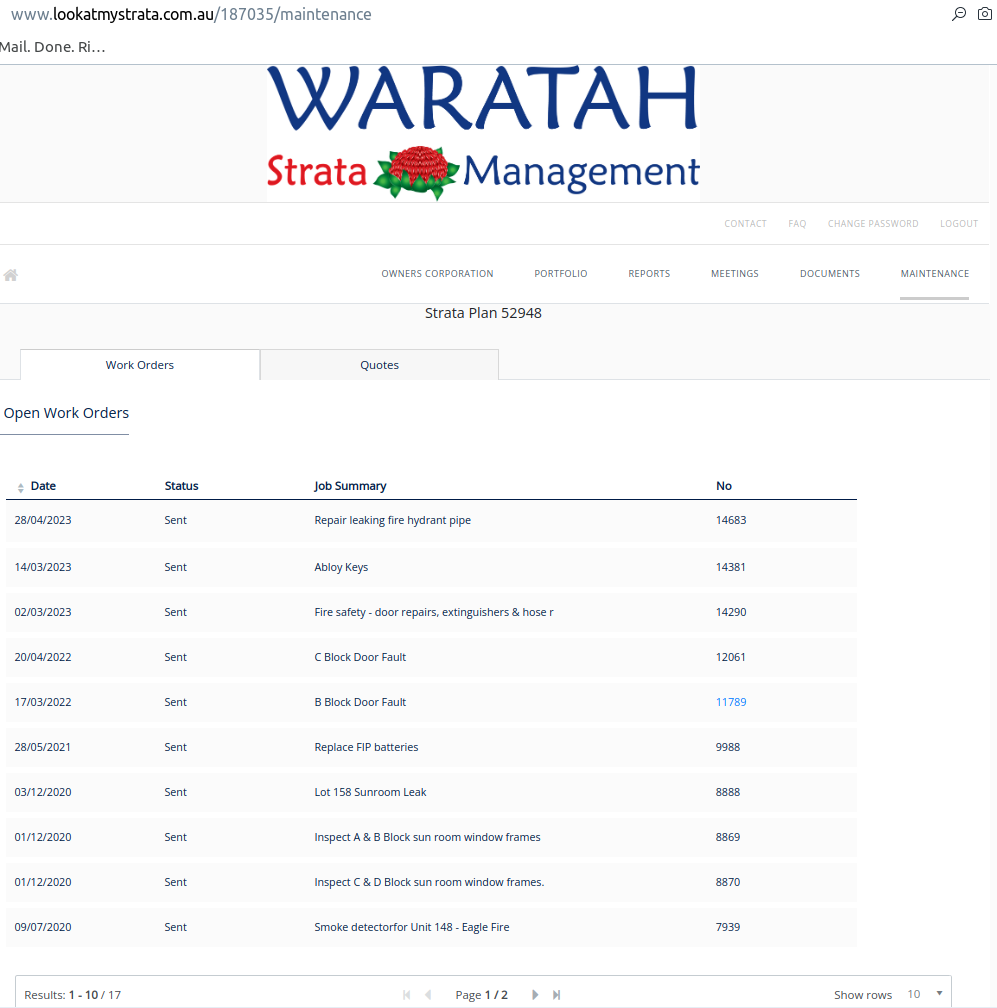Click the date 14/03/2023 cell
The width and height of the screenshot is (997, 1008).
[x=42, y=567]
